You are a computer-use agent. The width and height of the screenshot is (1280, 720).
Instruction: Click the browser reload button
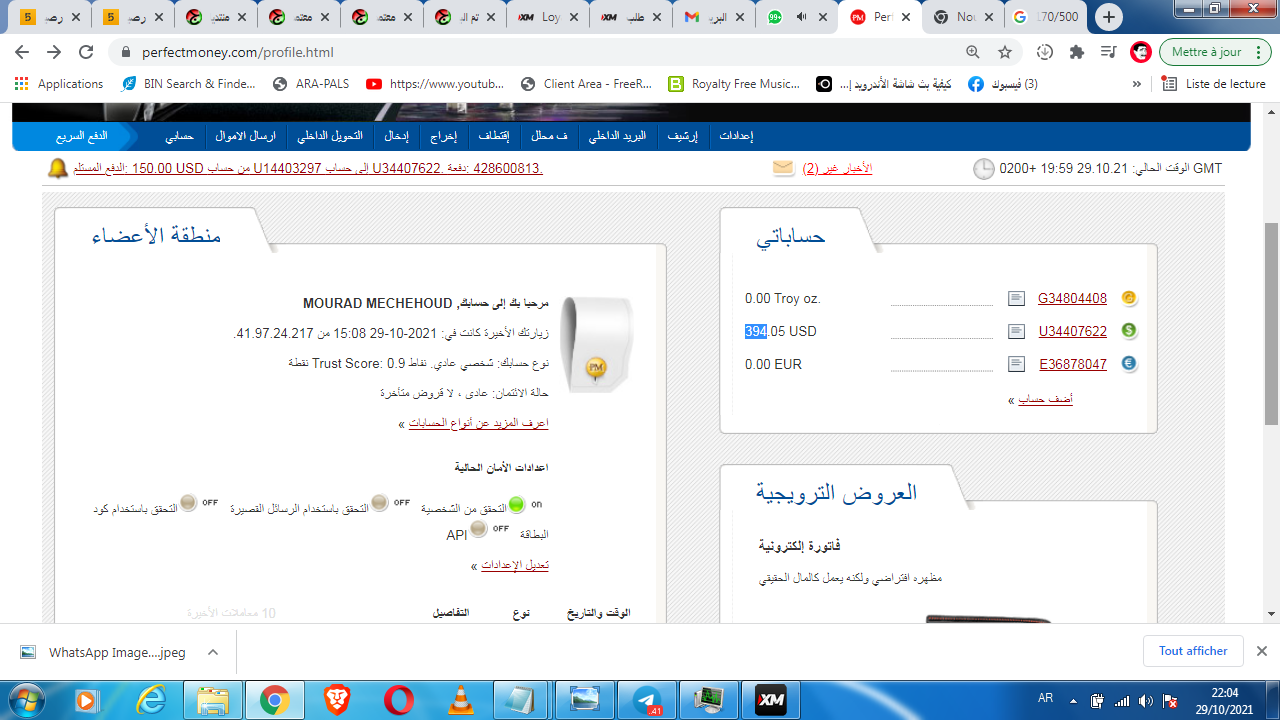pyautogui.click(x=86, y=52)
